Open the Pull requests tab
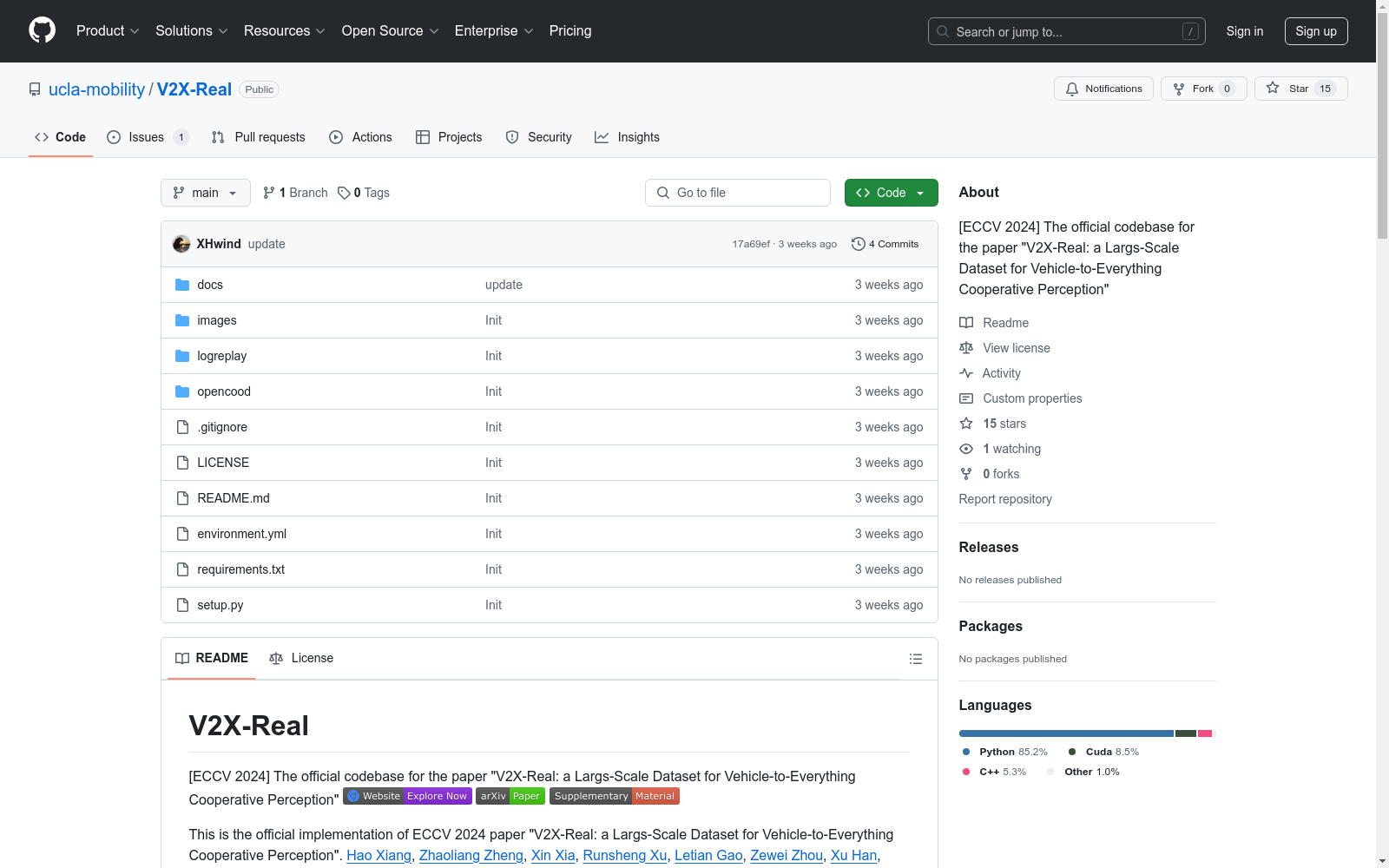This screenshot has height=868, width=1389. point(259,137)
